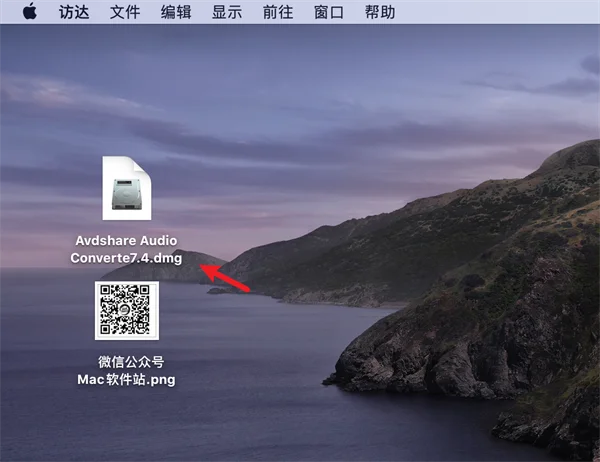Click the '微信公众号 Mac软件站.png' file name
Image resolution: width=600 pixels, height=462 pixels.
[126, 371]
